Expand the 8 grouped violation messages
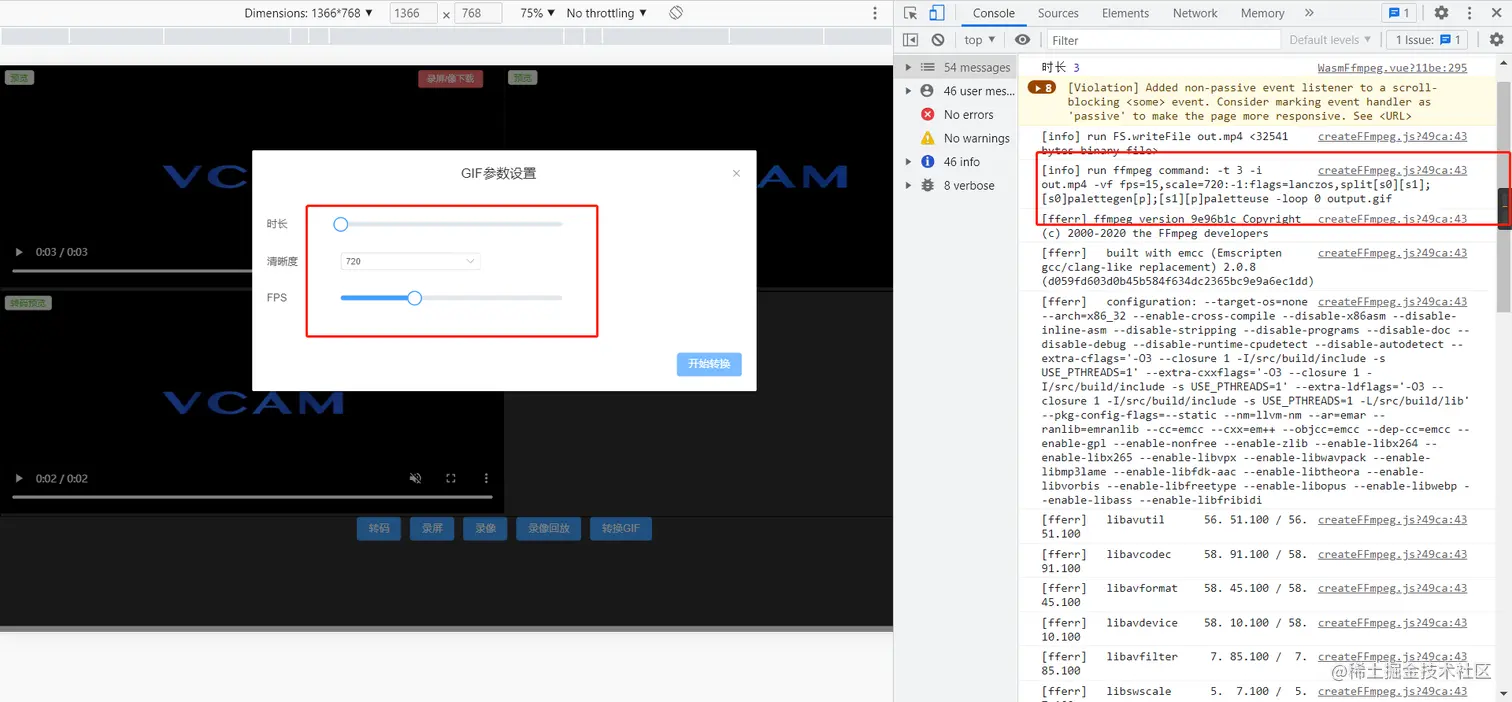Screen dimensions: 1512x702 (1041, 88)
